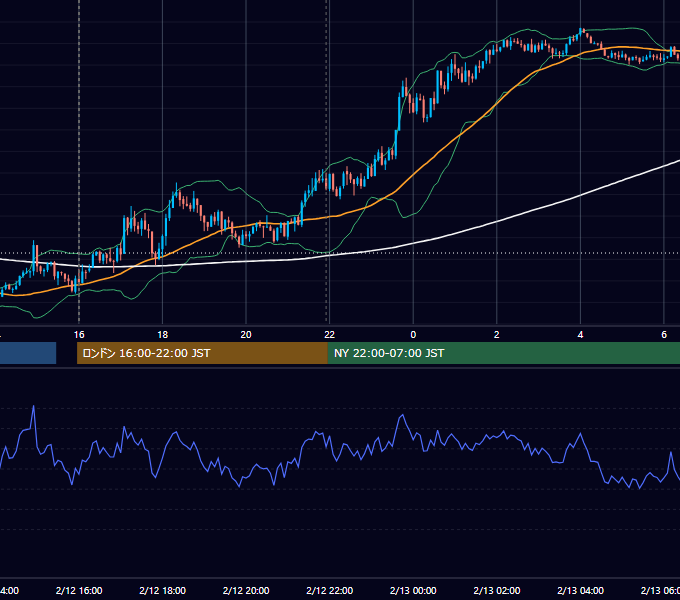Click the 16 hour label on chart axis
Image resolution: width=680 pixels, height=600 pixels.
tap(79, 335)
